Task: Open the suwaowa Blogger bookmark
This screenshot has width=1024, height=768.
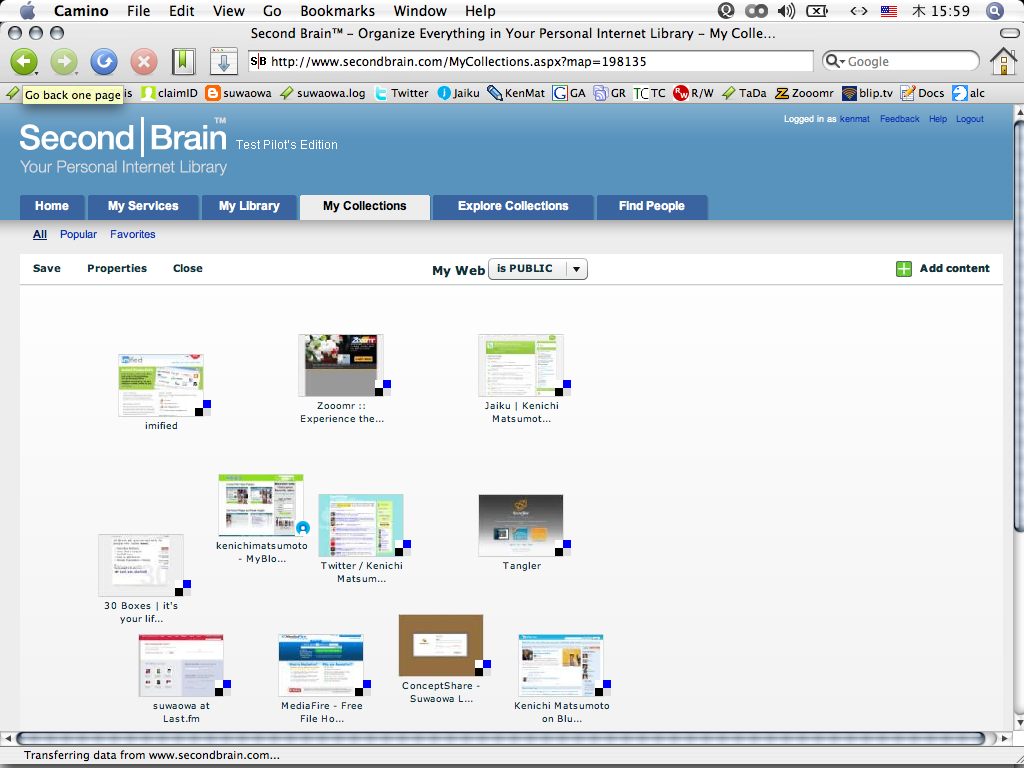Action: [x=238, y=93]
